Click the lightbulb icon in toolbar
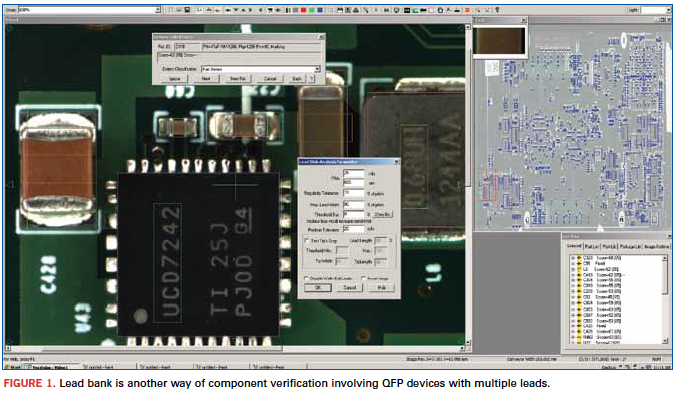Viewport: 676px width, 393px height. pos(498,10)
